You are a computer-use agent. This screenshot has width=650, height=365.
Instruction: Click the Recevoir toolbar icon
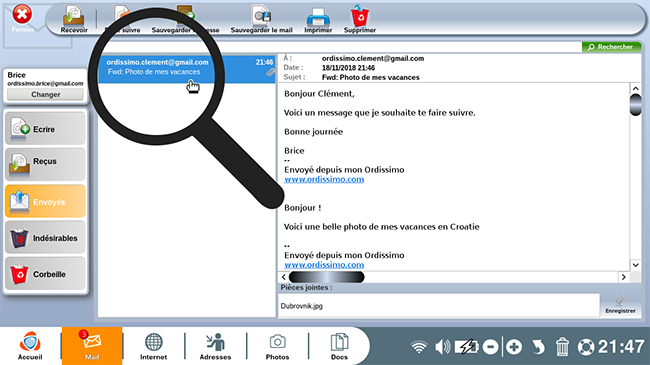tap(74, 19)
